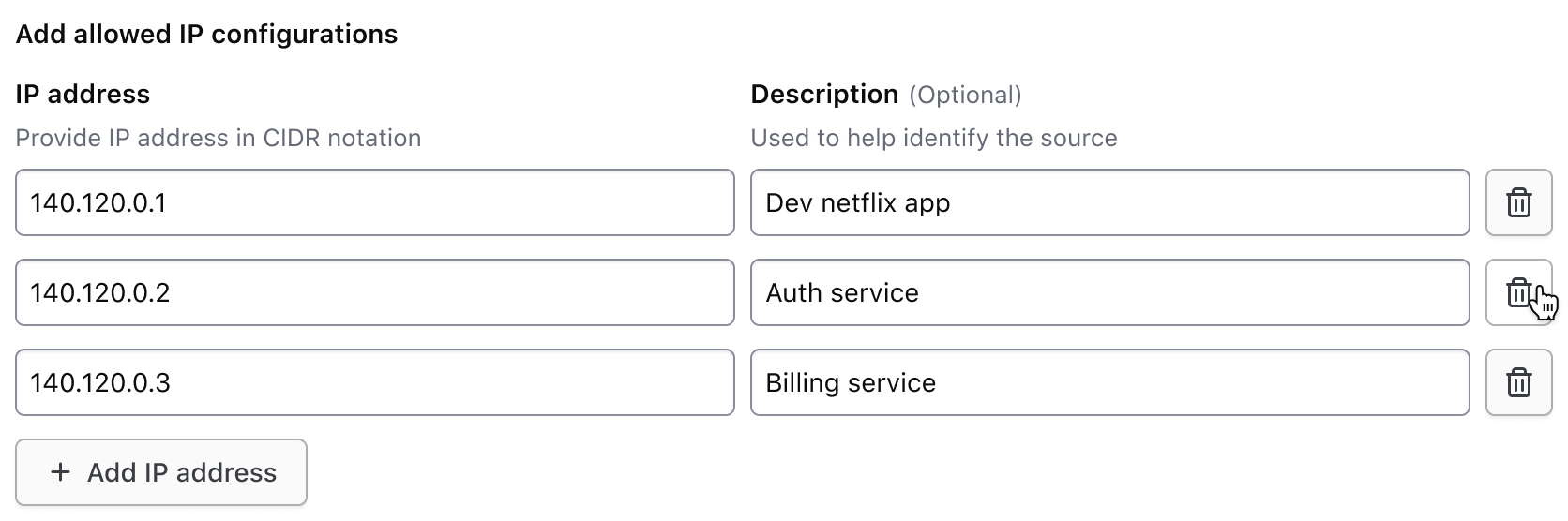The image size is (1568, 521).
Task: Remove the 140.120.0.3 IP configuration
Action: click(1518, 382)
